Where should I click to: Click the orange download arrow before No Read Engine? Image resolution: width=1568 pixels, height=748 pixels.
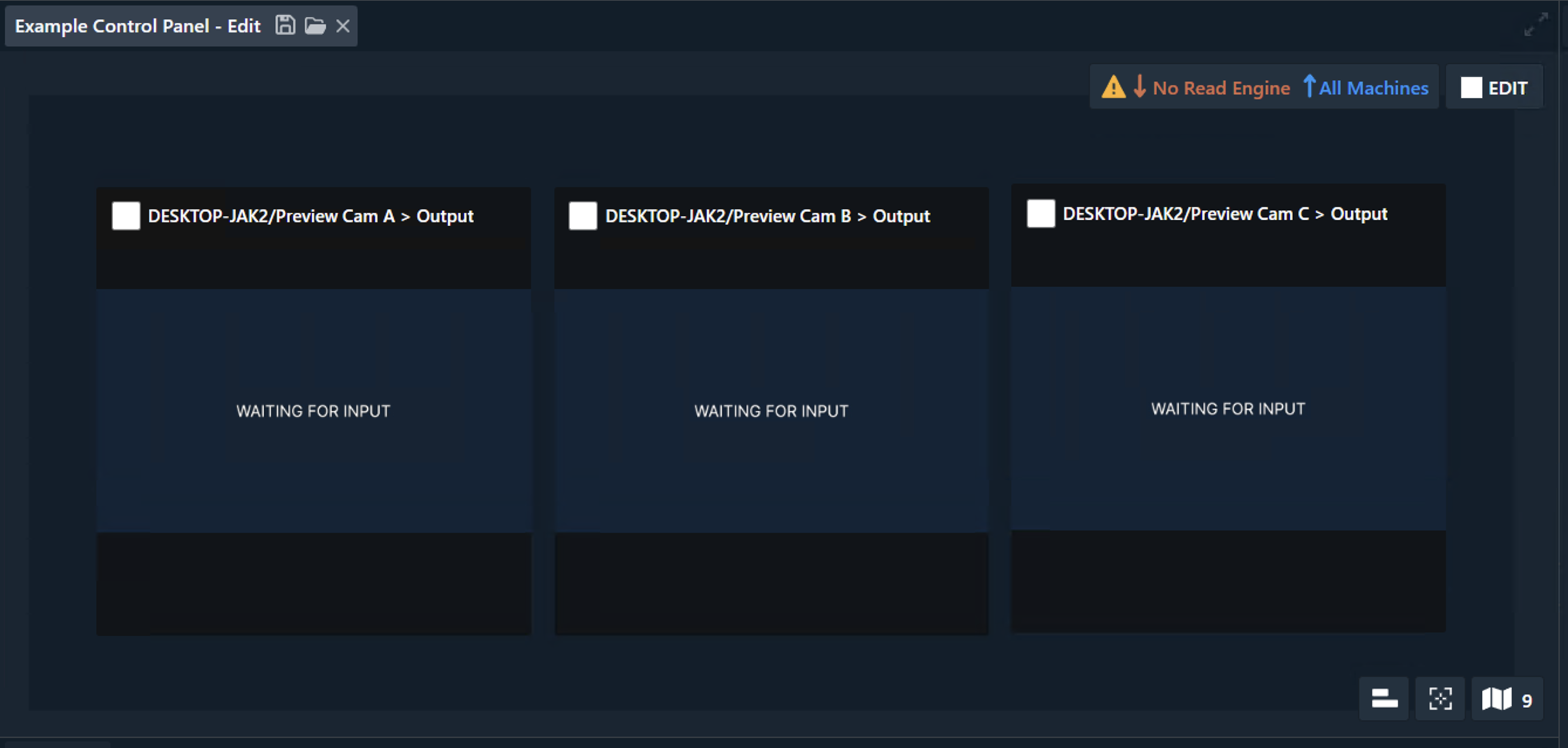click(x=1140, y=87)
